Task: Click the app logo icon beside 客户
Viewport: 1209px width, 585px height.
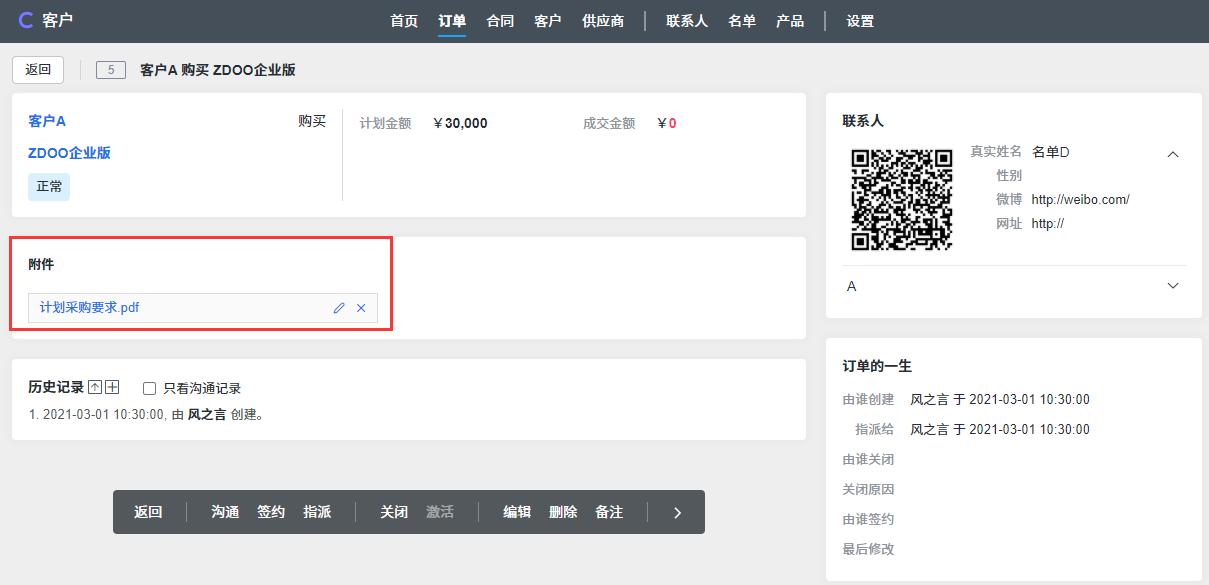Action: (x=26, y=20)
